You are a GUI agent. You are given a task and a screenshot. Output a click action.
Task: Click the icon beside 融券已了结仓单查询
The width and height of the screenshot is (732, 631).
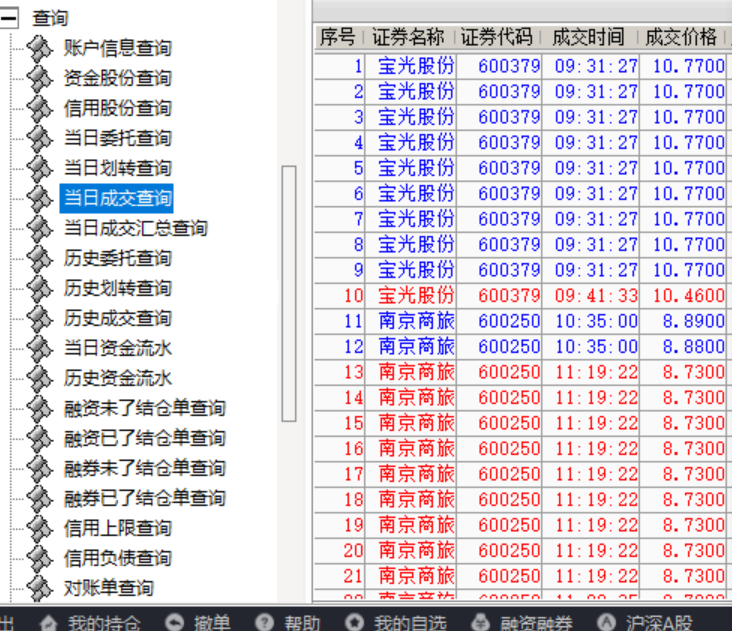(x=40, y=498)
